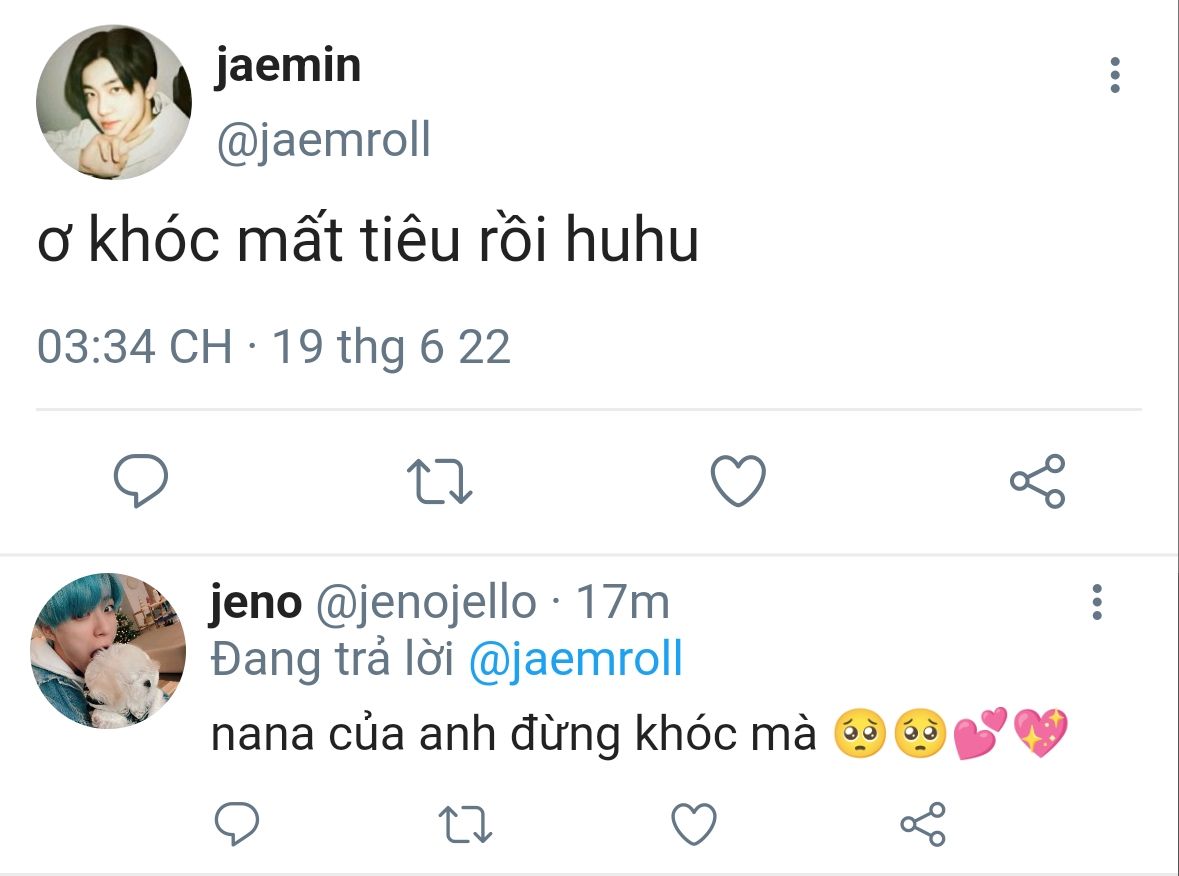Open the @jenojello handle
1179x876 pixels.
[426, 603]
